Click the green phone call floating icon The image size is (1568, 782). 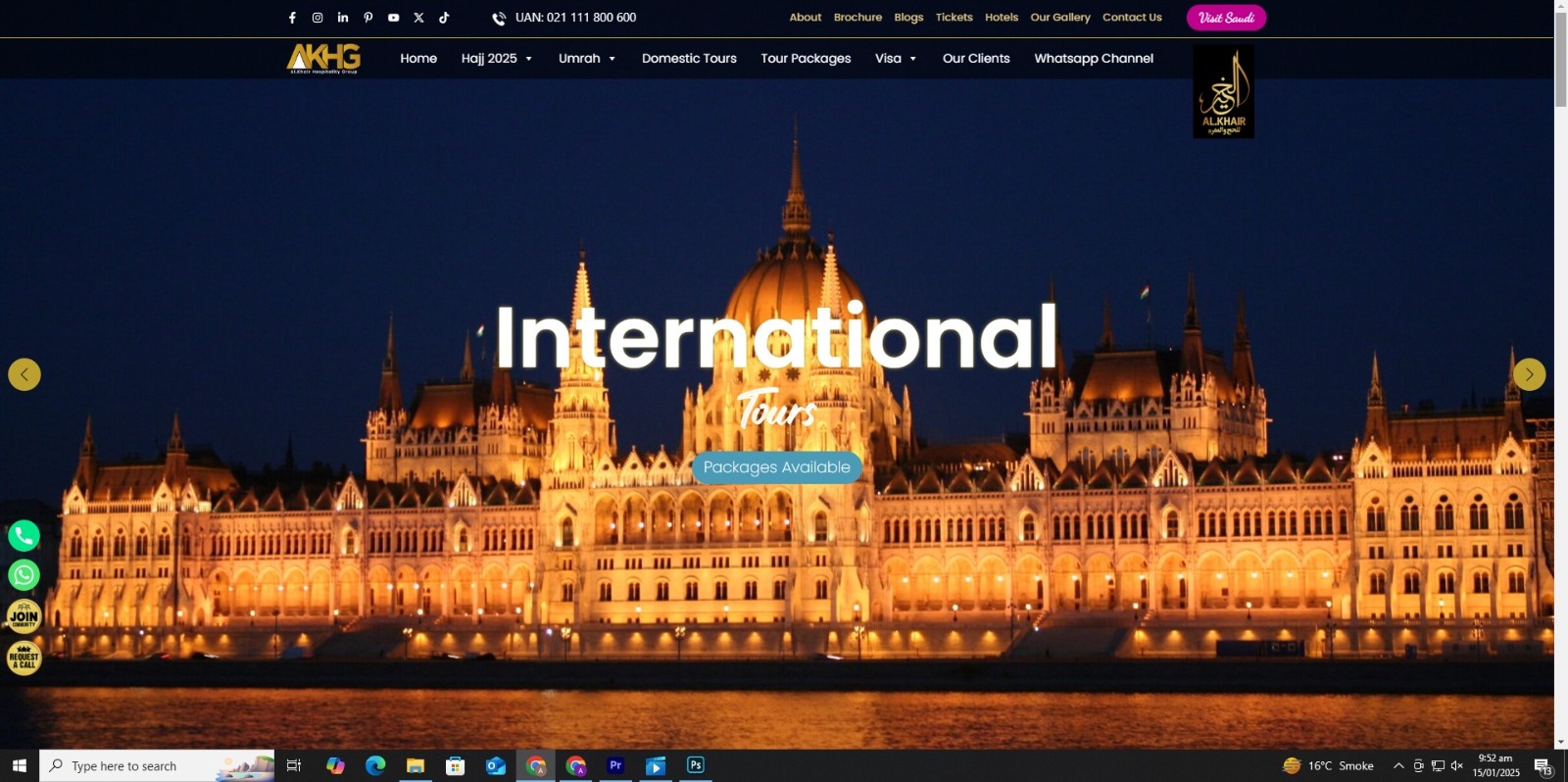24,535
